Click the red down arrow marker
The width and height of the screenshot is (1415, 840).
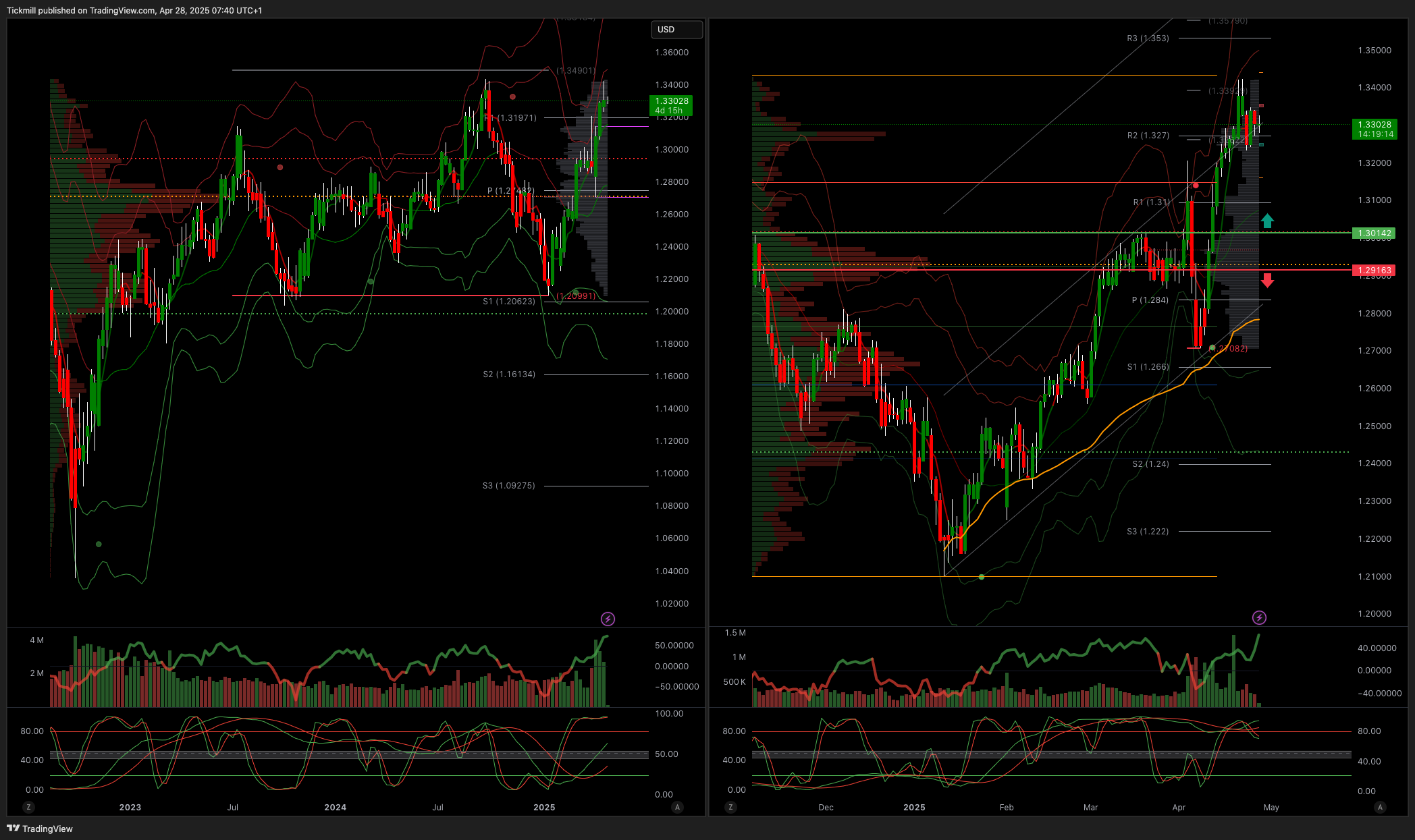[1267, 281]
